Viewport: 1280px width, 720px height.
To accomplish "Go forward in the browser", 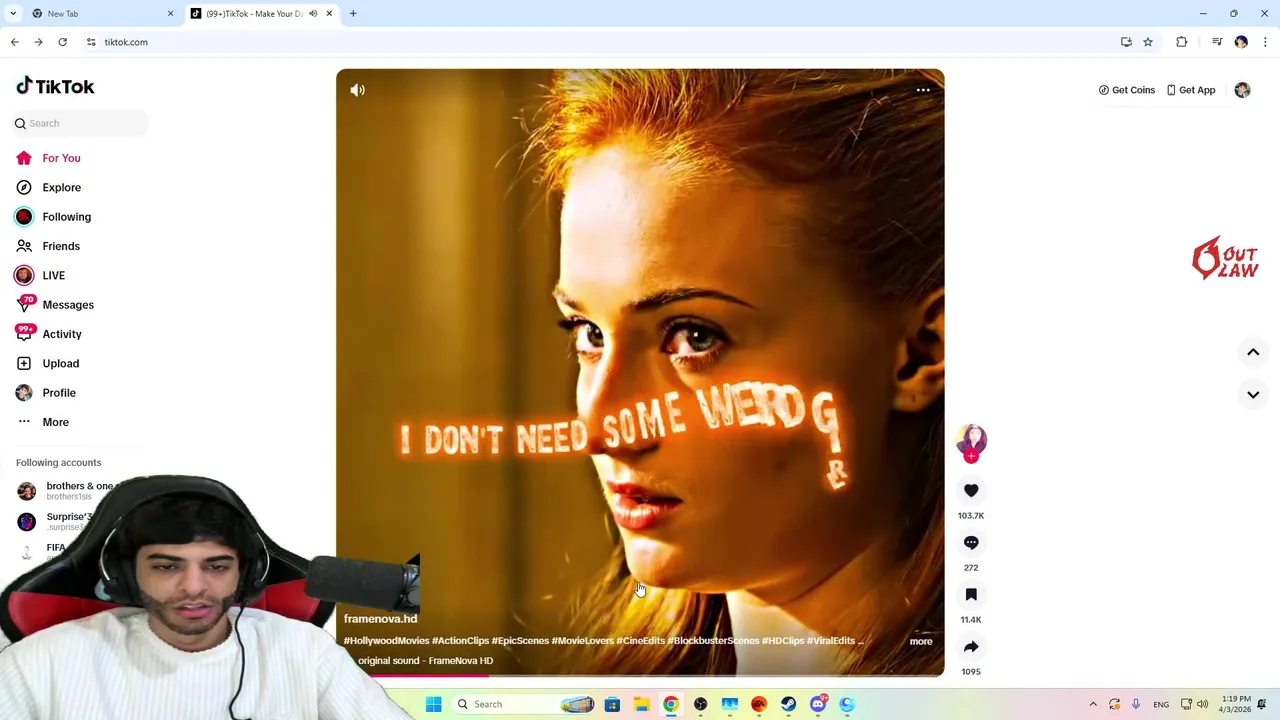I will [38, 42].
